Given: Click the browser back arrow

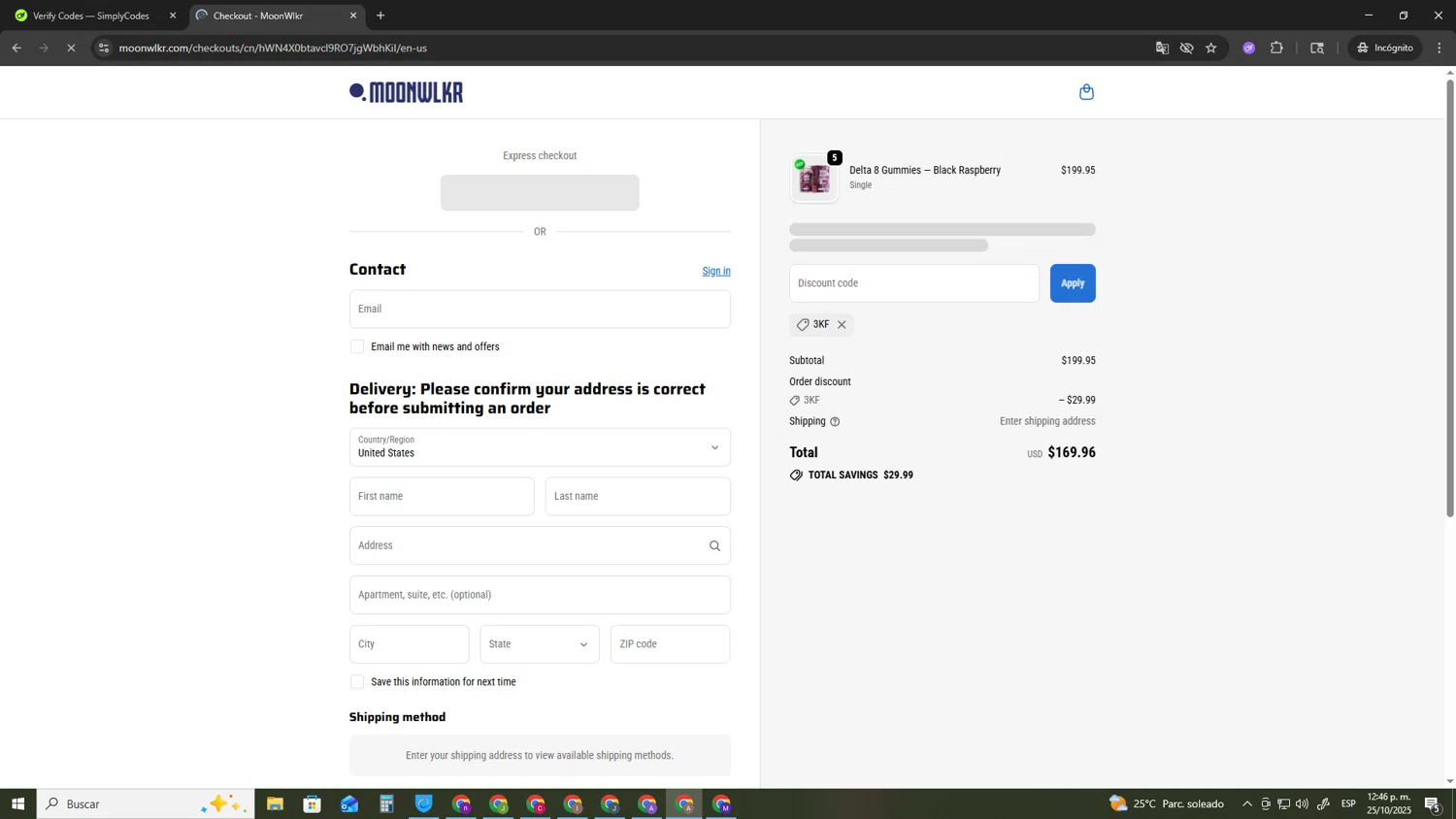Looking at the screenshot, I should click(x=17, y=48).
